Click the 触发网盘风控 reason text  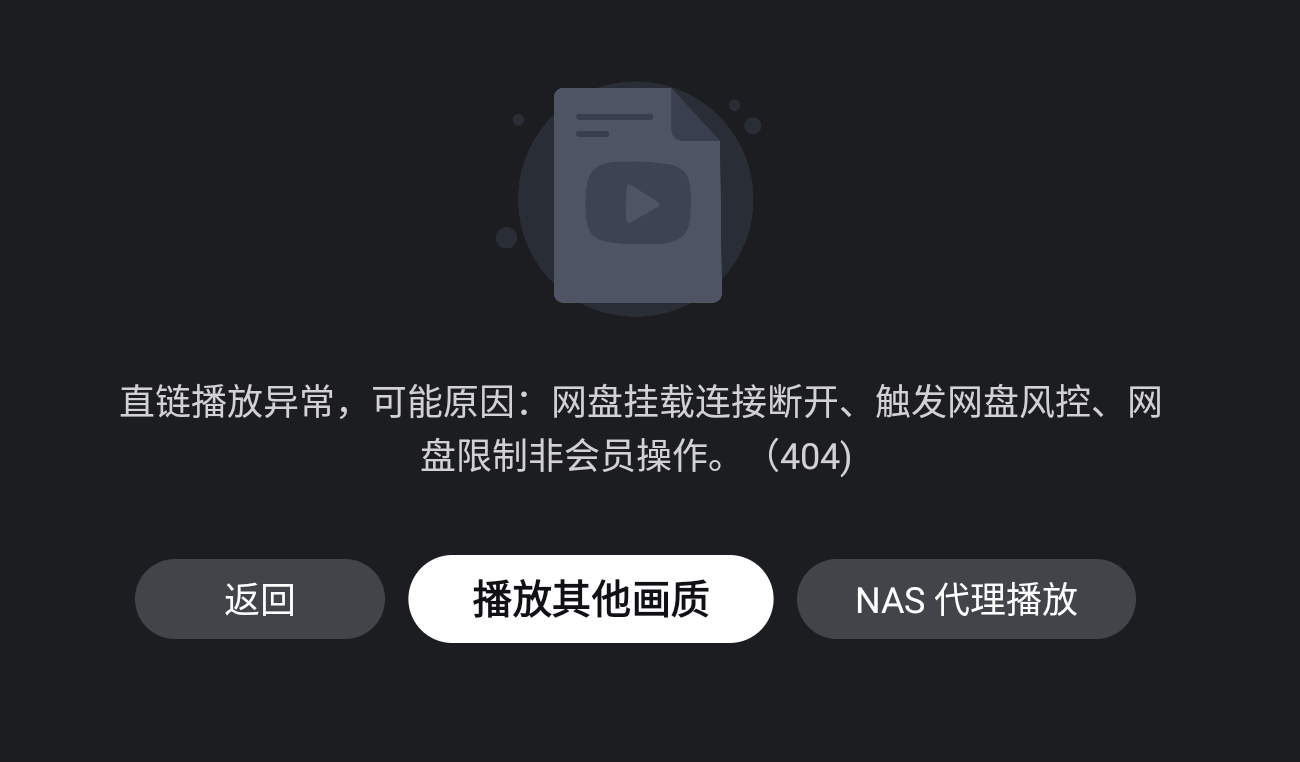coord(983,402)
